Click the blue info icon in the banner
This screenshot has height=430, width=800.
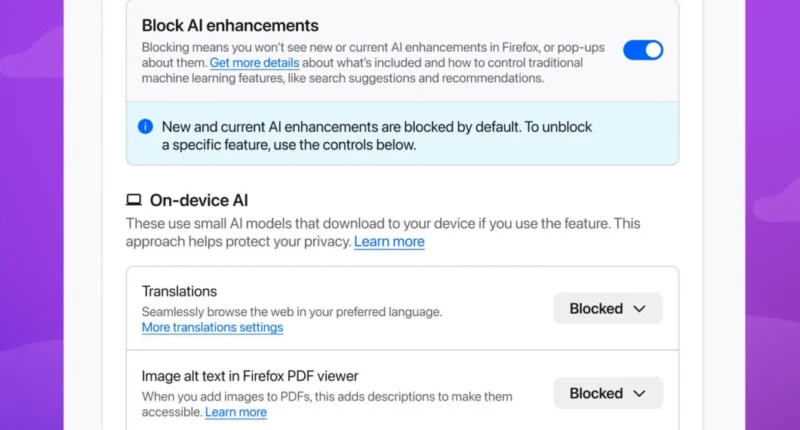click(145, 127)
